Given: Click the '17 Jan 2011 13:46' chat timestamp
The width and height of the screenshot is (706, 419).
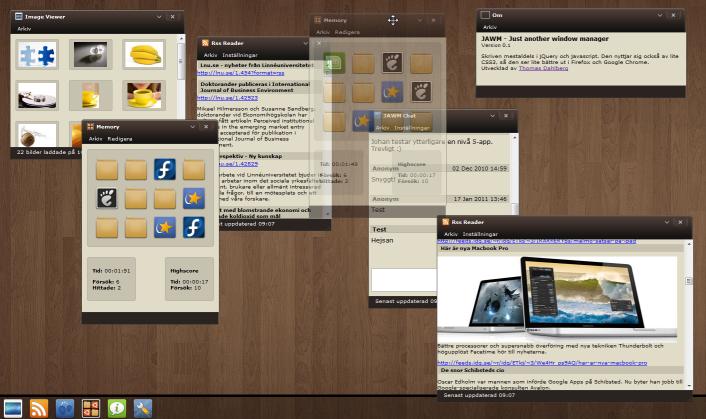Looking at the screenshot, I should point(480,198).
